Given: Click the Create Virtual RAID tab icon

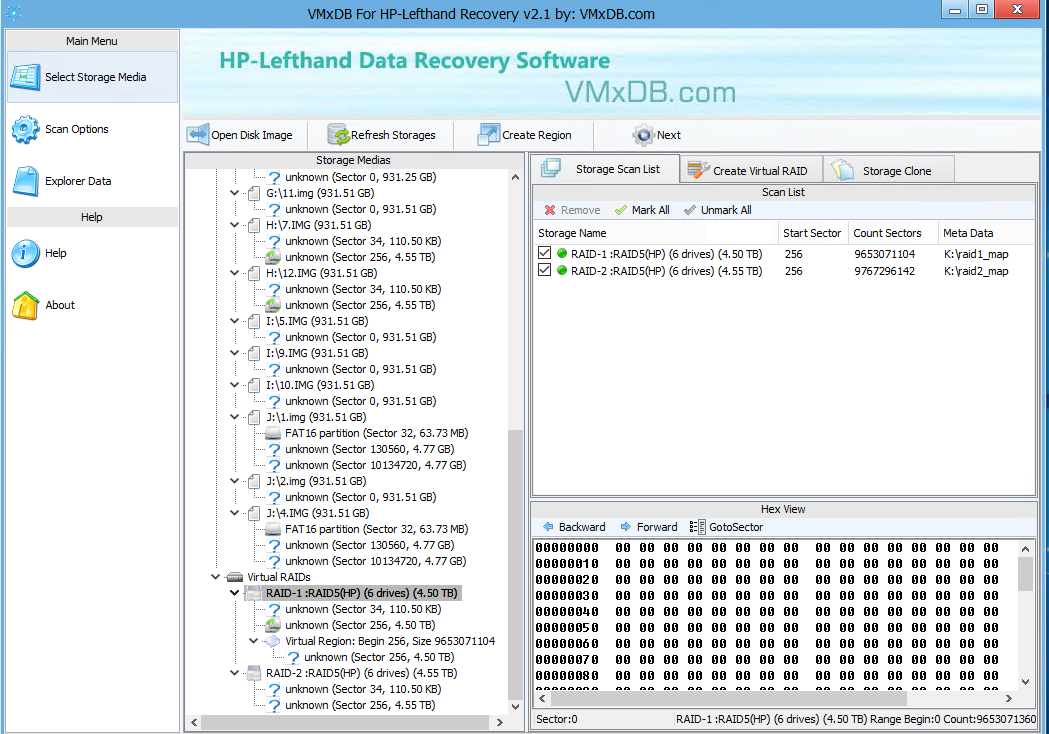Looking at the screenshot, I should pyautogui.click(x=698, y=170).
